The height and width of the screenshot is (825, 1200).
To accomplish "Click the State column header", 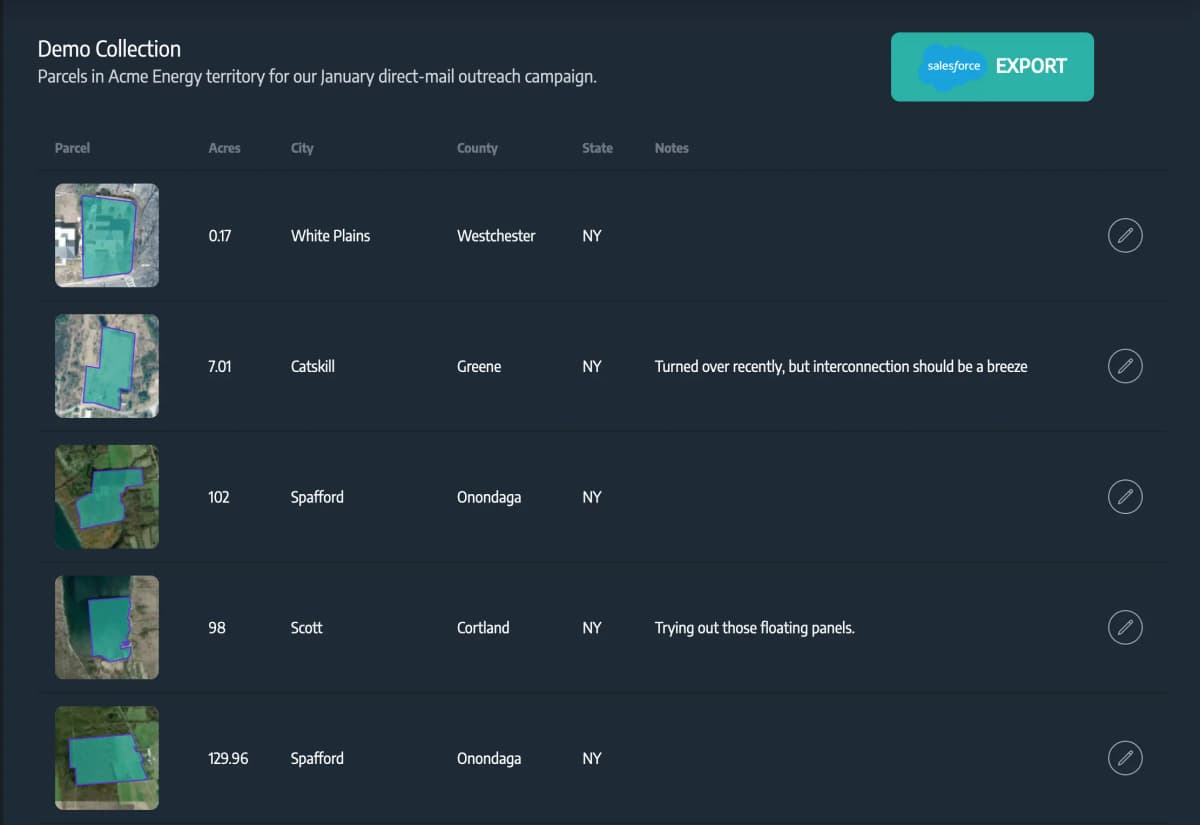I will click(x=597, y=148).
